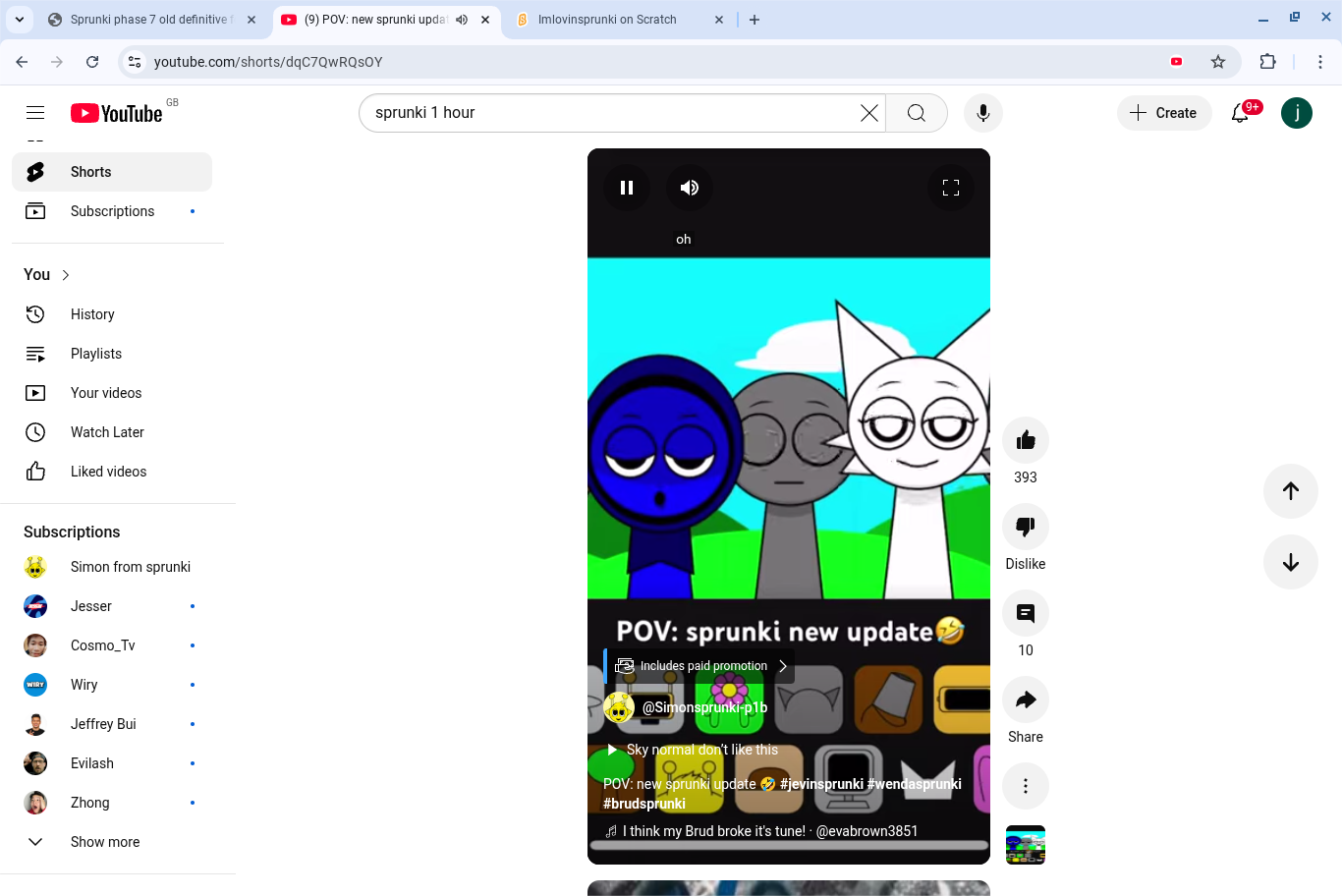Close the POV: new sprunki update tab
1342x896 pixels.
click(x=485, y=20)
